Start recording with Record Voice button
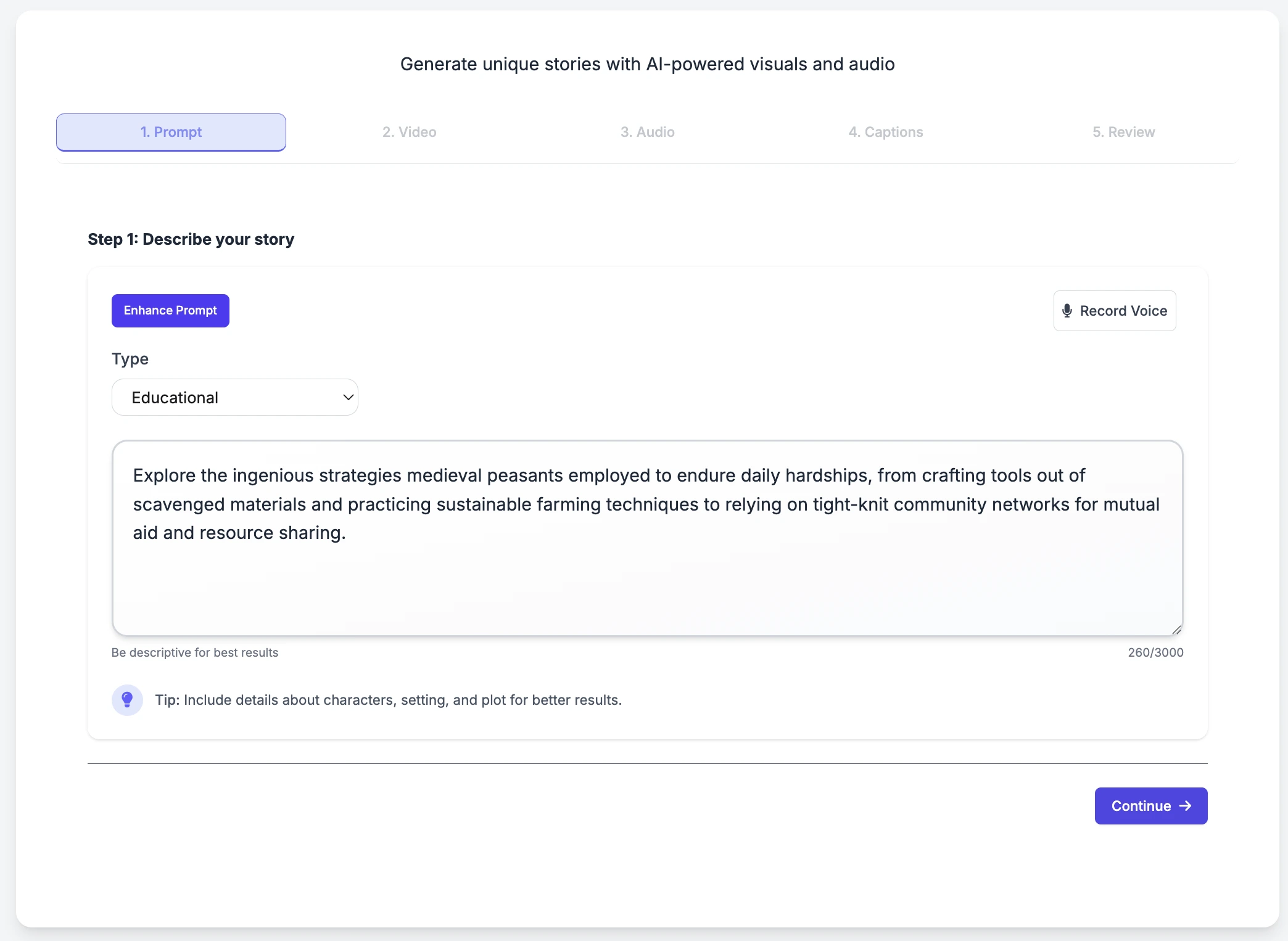The height and width of the screenshot is (941, 1288). pyautogui.click(x=1115, y=311)
